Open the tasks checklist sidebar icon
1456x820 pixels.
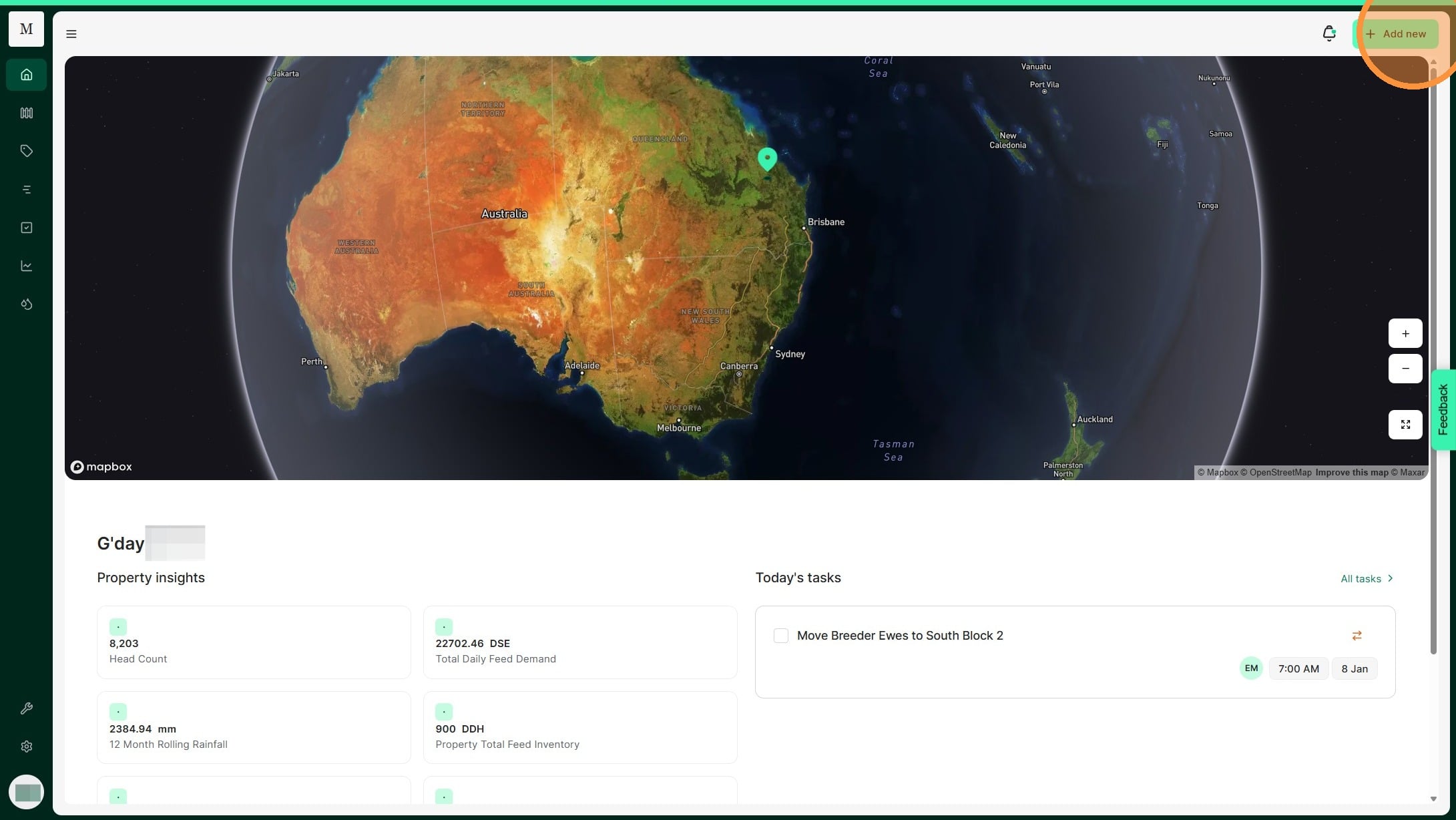(x=26, y=228)
